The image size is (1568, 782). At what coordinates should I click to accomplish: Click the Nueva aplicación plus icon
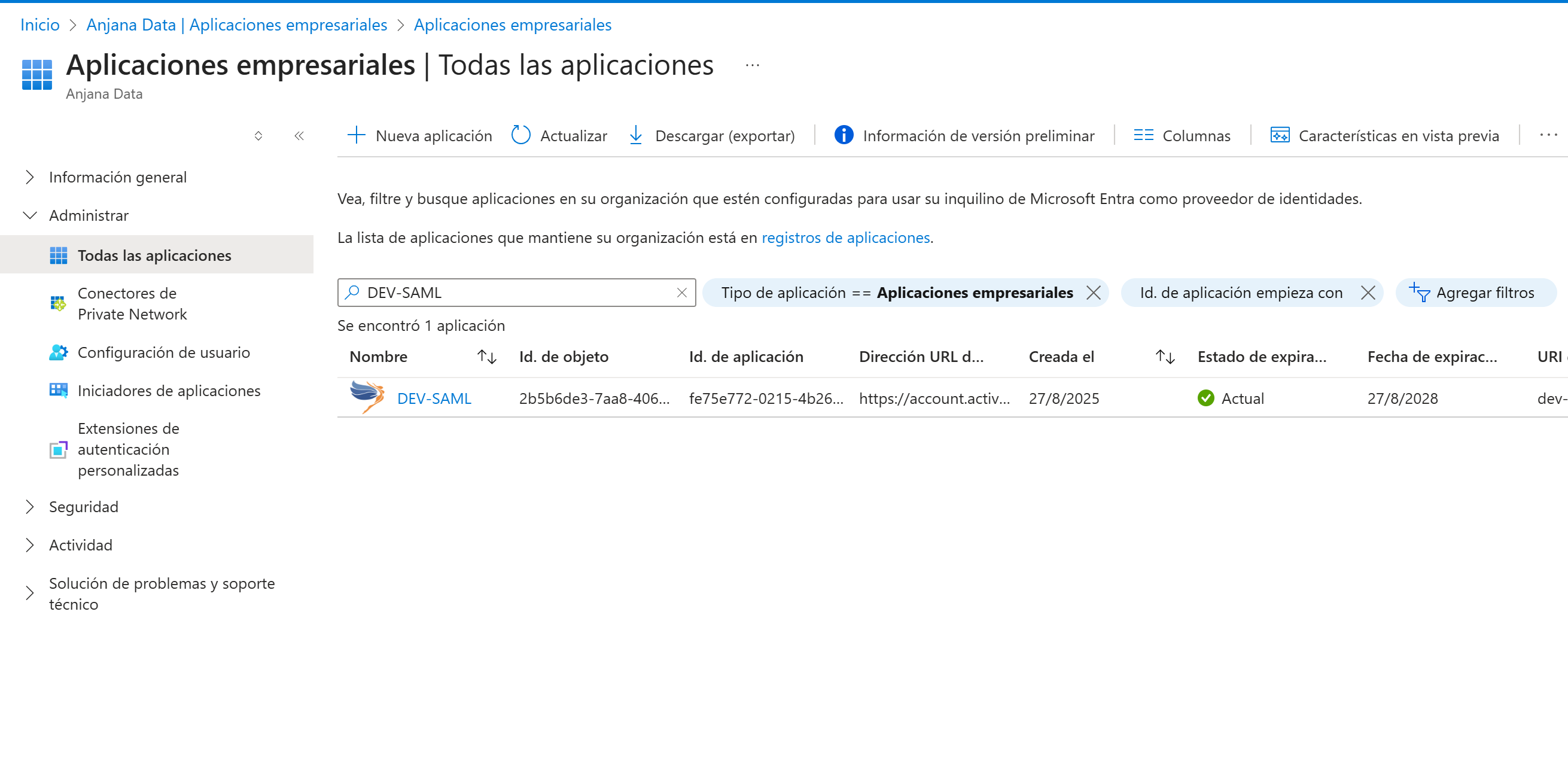356,135
